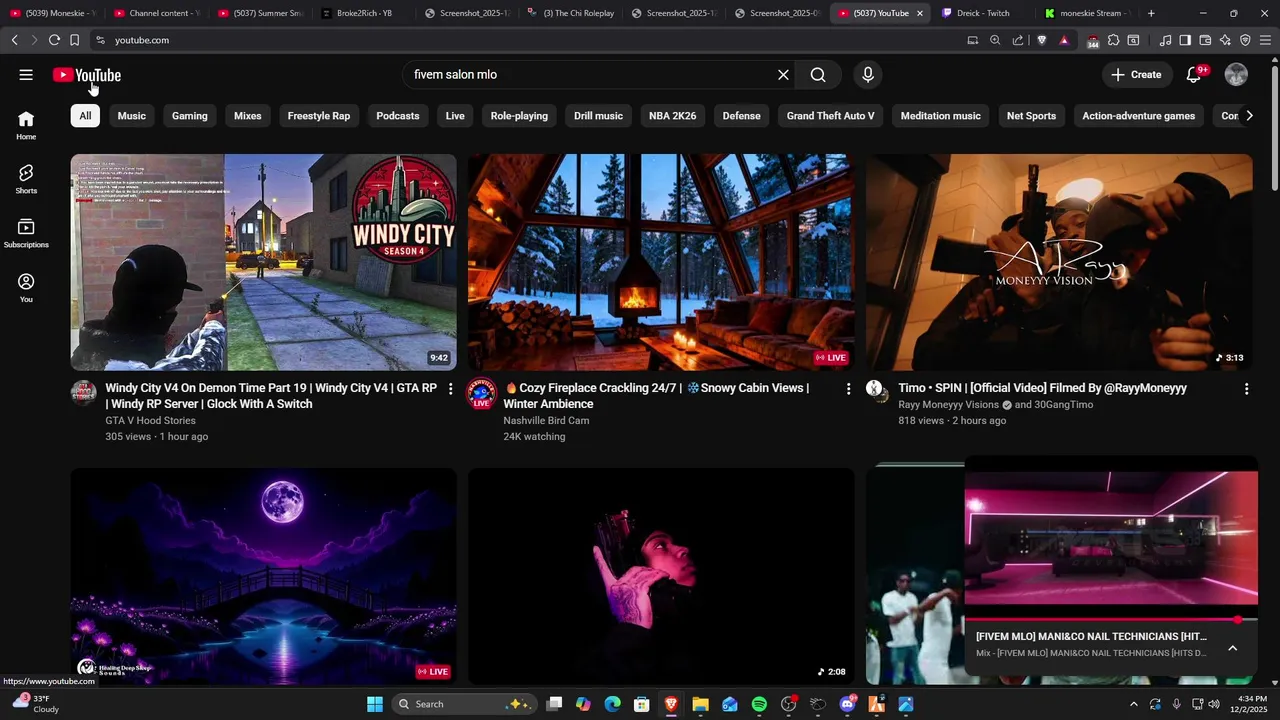Select the Gaming filter chip
This screenshot has width=1280, height=720.
pos(189,116)
